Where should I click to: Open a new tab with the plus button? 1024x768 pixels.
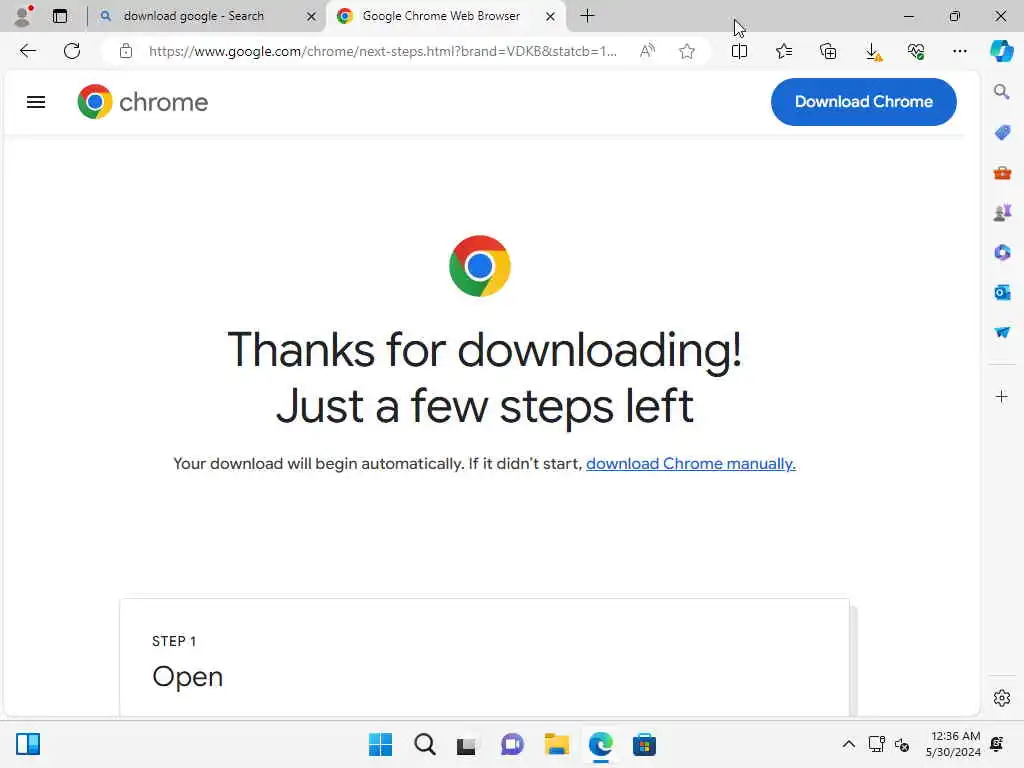click(x=587, y=16)
